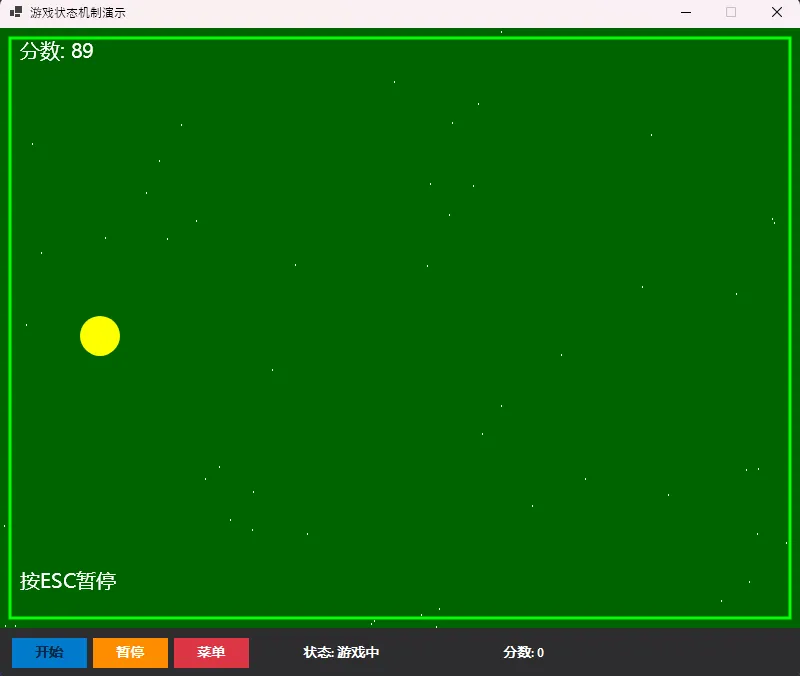Image resolution: width=800 pixels, height=676 pixels.
Task: Click the yellow ball in the game
Action: pyautogui.click(x=100, y=336)
